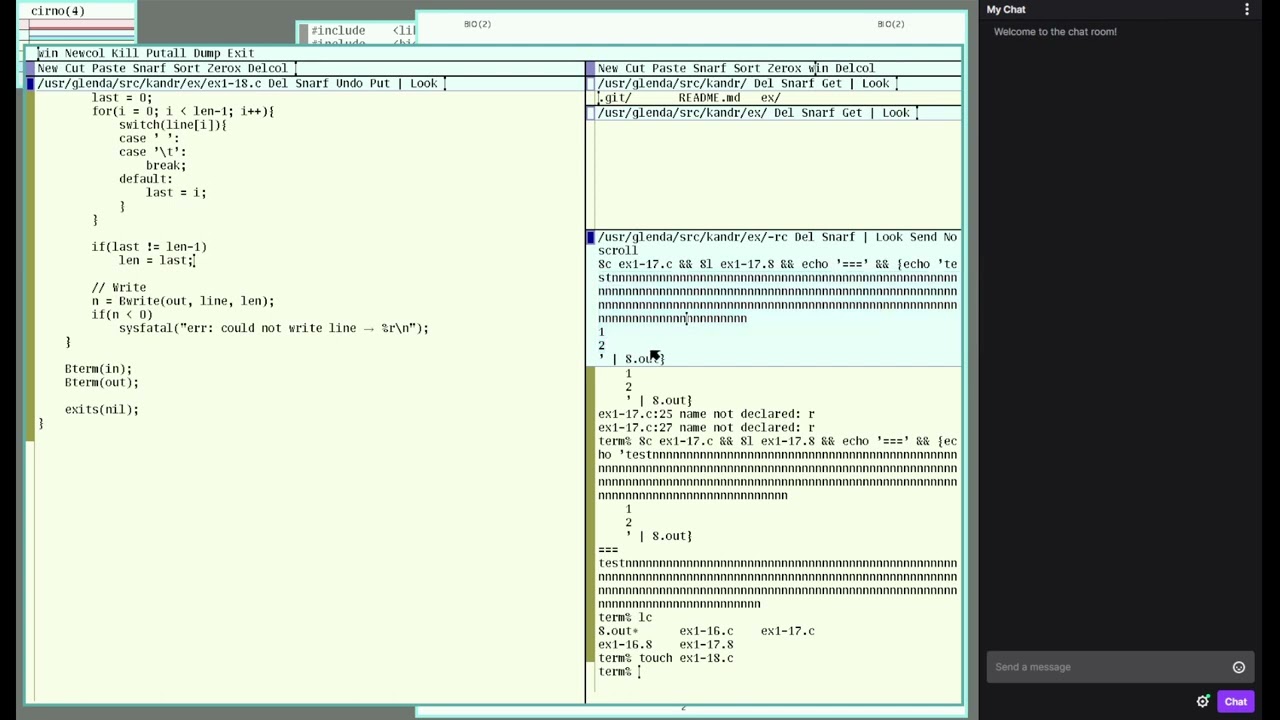Click Paste in the left column tag
The height and width of the screenshot is (720, 1280).
click(x=108, y=68)
